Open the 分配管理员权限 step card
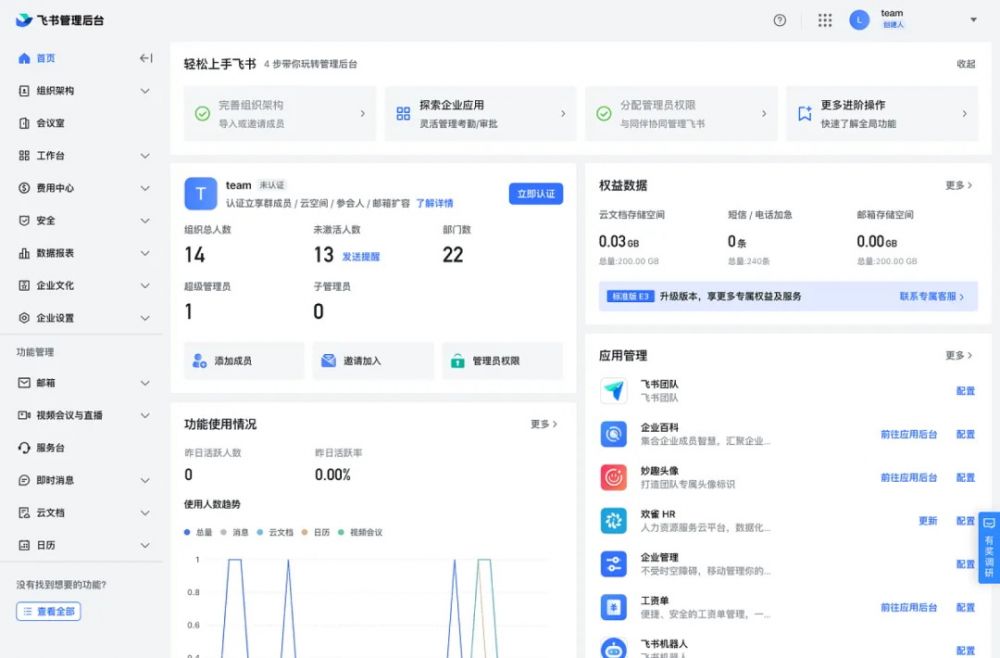Viewport: 1000px width, 658px height. (x=681, y=113)
